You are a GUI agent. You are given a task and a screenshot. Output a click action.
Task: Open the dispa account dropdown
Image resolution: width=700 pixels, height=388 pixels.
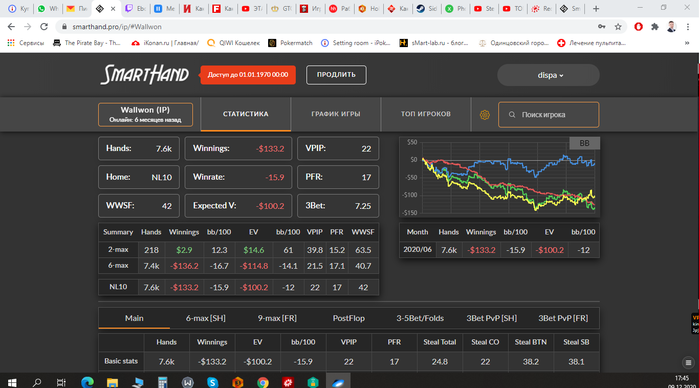(x=549, y=75)
